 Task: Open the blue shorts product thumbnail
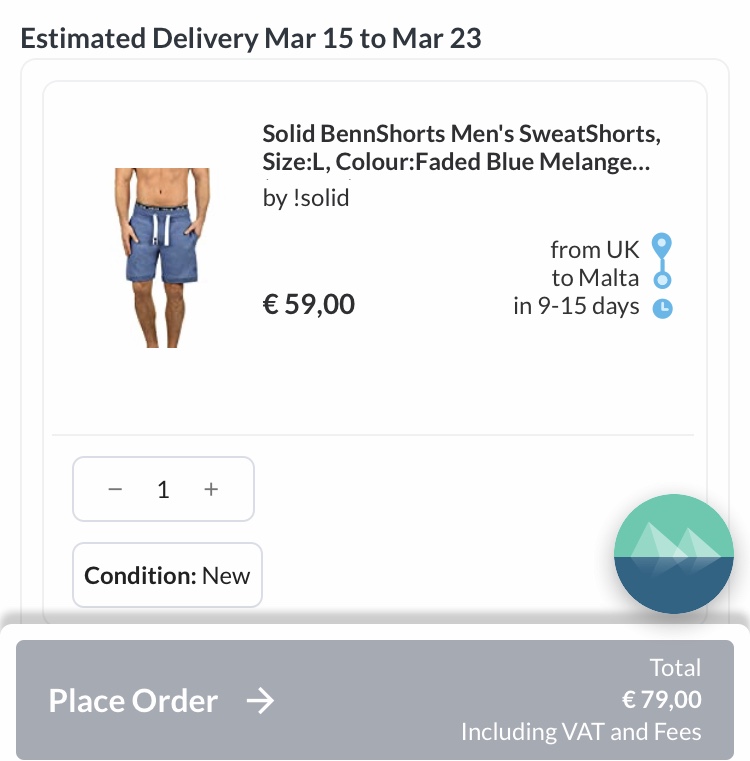[161, 257]
